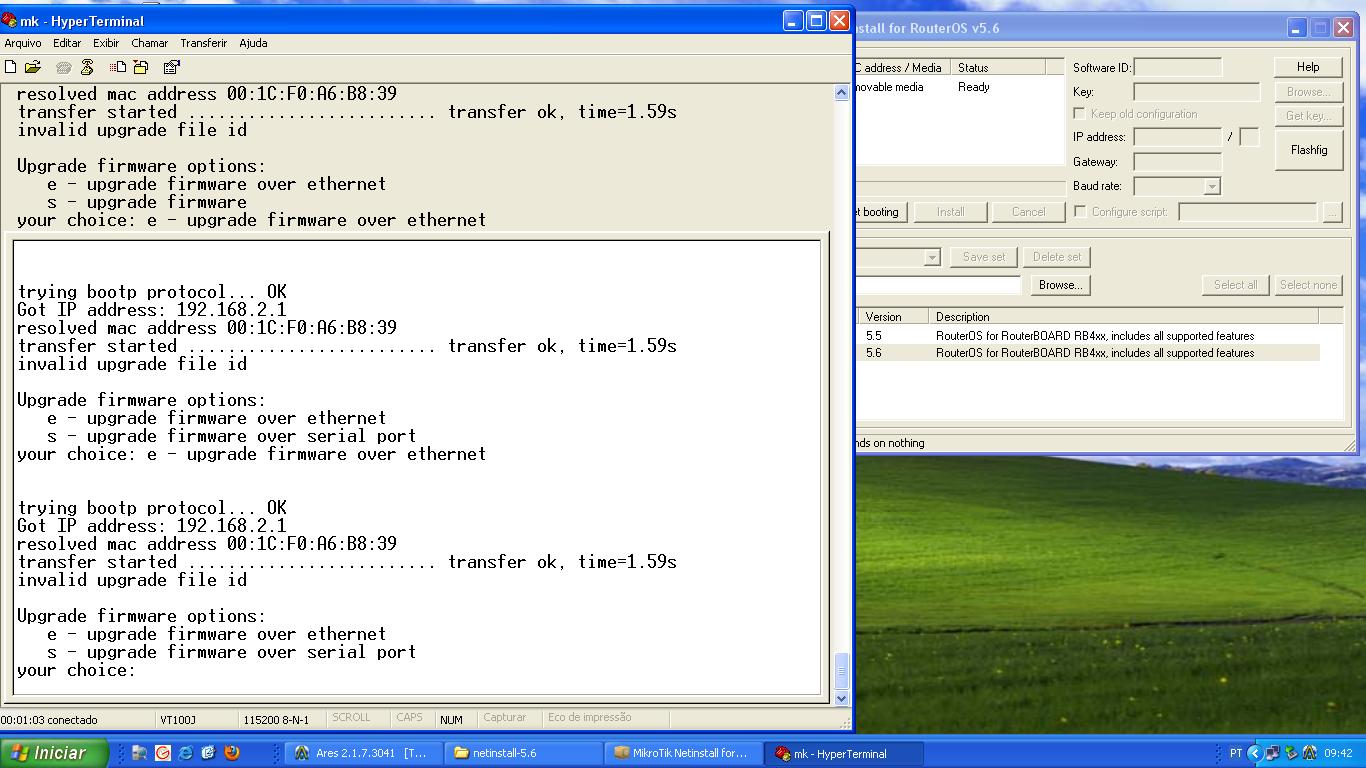1366x768 pixels.
Task: Toggle Configure script checkbox in Netinstall
Action: click(x=1080, y=211)
